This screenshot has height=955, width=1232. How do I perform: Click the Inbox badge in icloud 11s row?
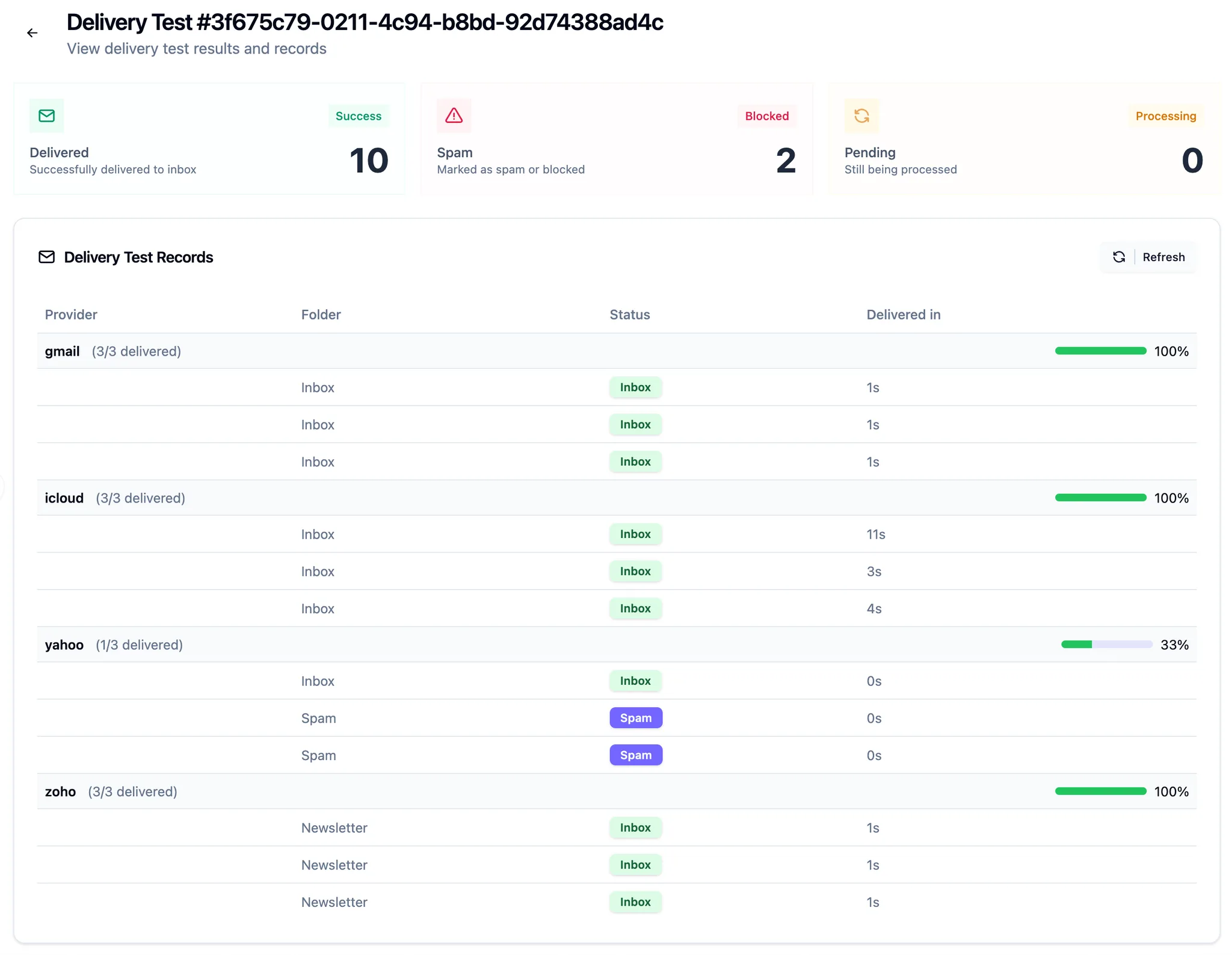tap(635, 534)
